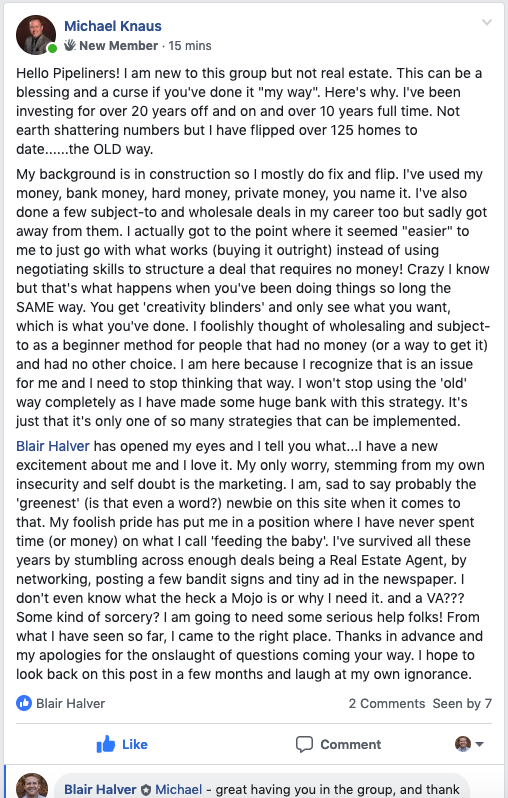The width and height of the screenshot is (508, 798).
Task: Open Michael Knaus profile picture
Action: pyautogui.click(x=36, y=35)
